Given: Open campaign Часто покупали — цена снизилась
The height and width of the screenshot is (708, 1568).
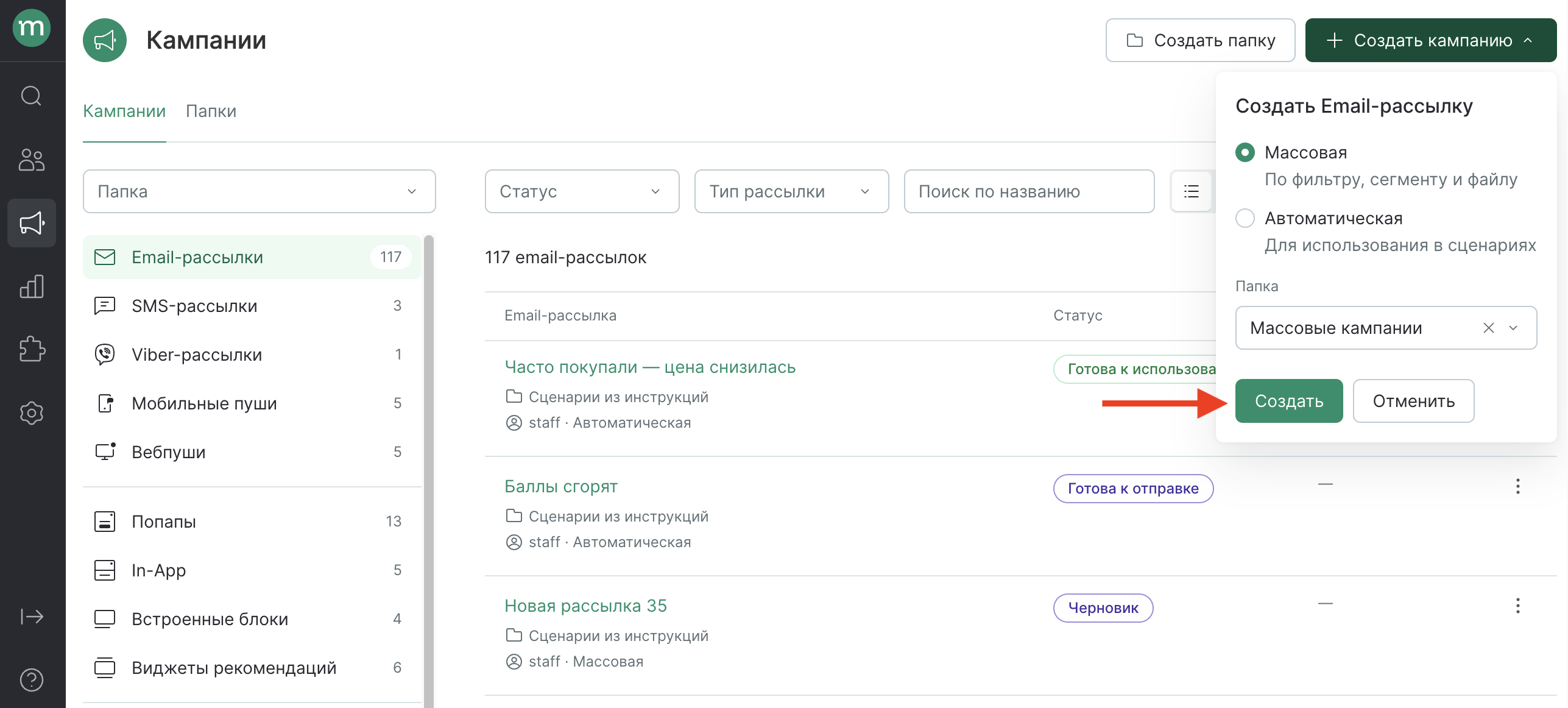Looking at the screenshot, I should 650,367.
